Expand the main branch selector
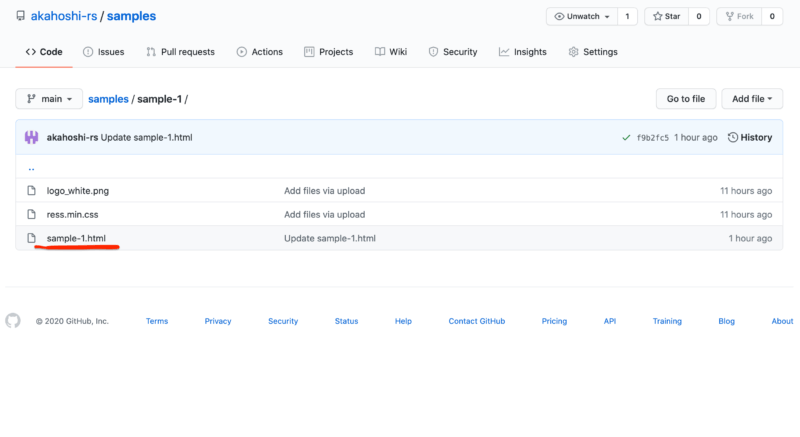This screenshot has width=800, height=437. pyautogui.click(x=49, y=99)
